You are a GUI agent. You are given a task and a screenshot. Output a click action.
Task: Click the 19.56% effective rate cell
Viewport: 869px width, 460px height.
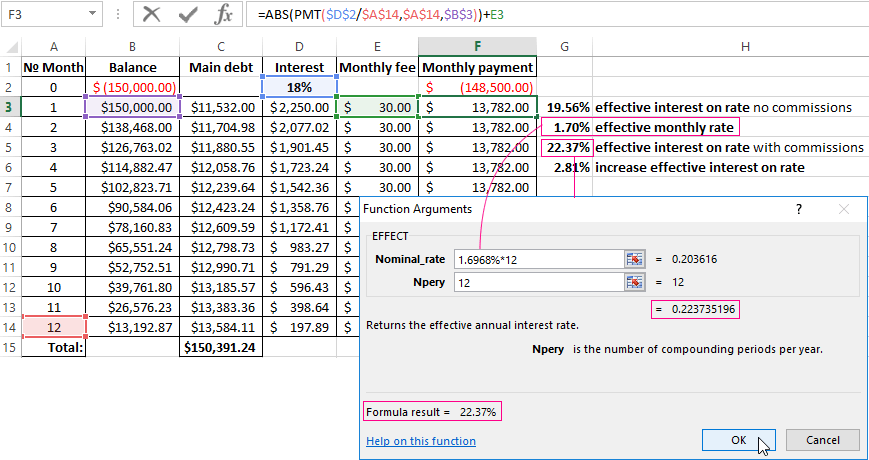pyautogui.click(x=564, y=108)
